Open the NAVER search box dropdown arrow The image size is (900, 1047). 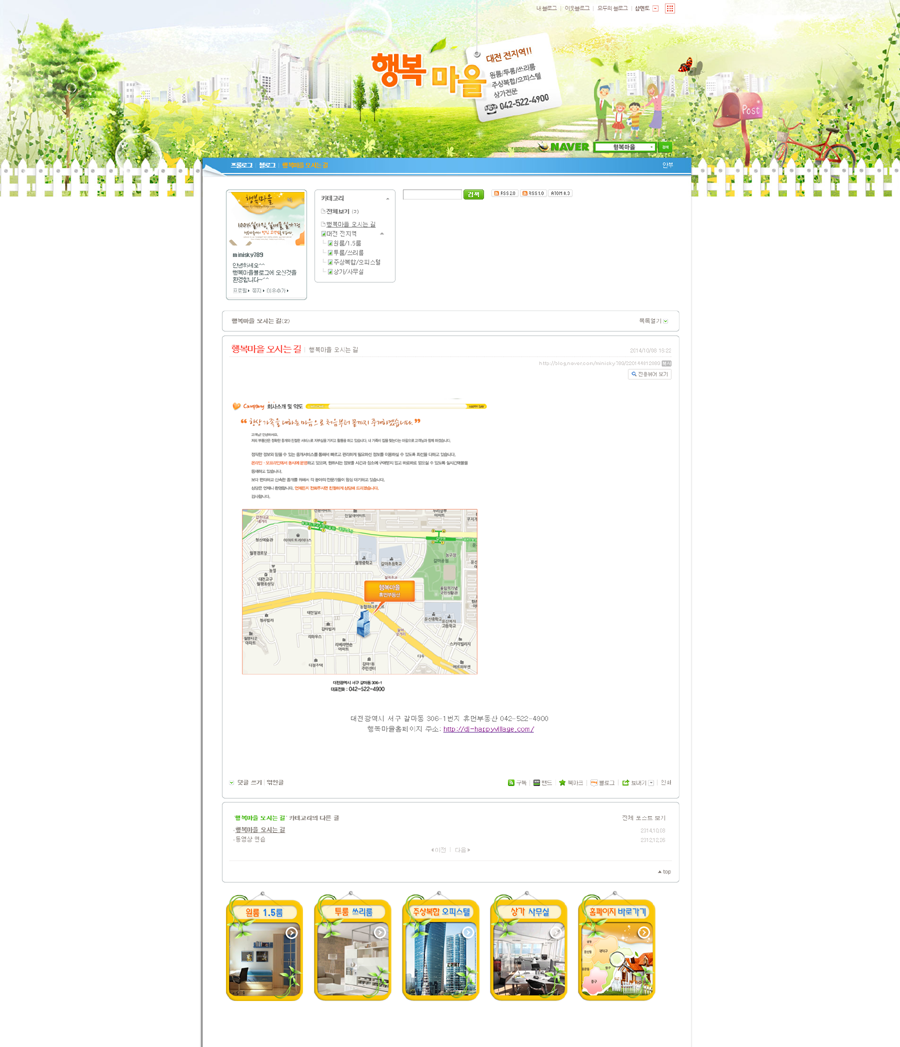[x=651, y=147]
